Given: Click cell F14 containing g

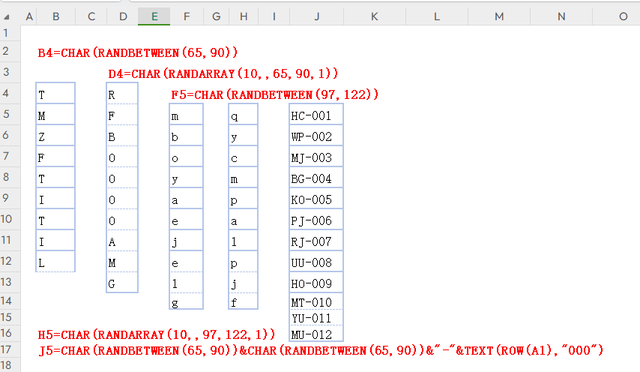Looking at the screenshot, I should click(x=186, y=301).
